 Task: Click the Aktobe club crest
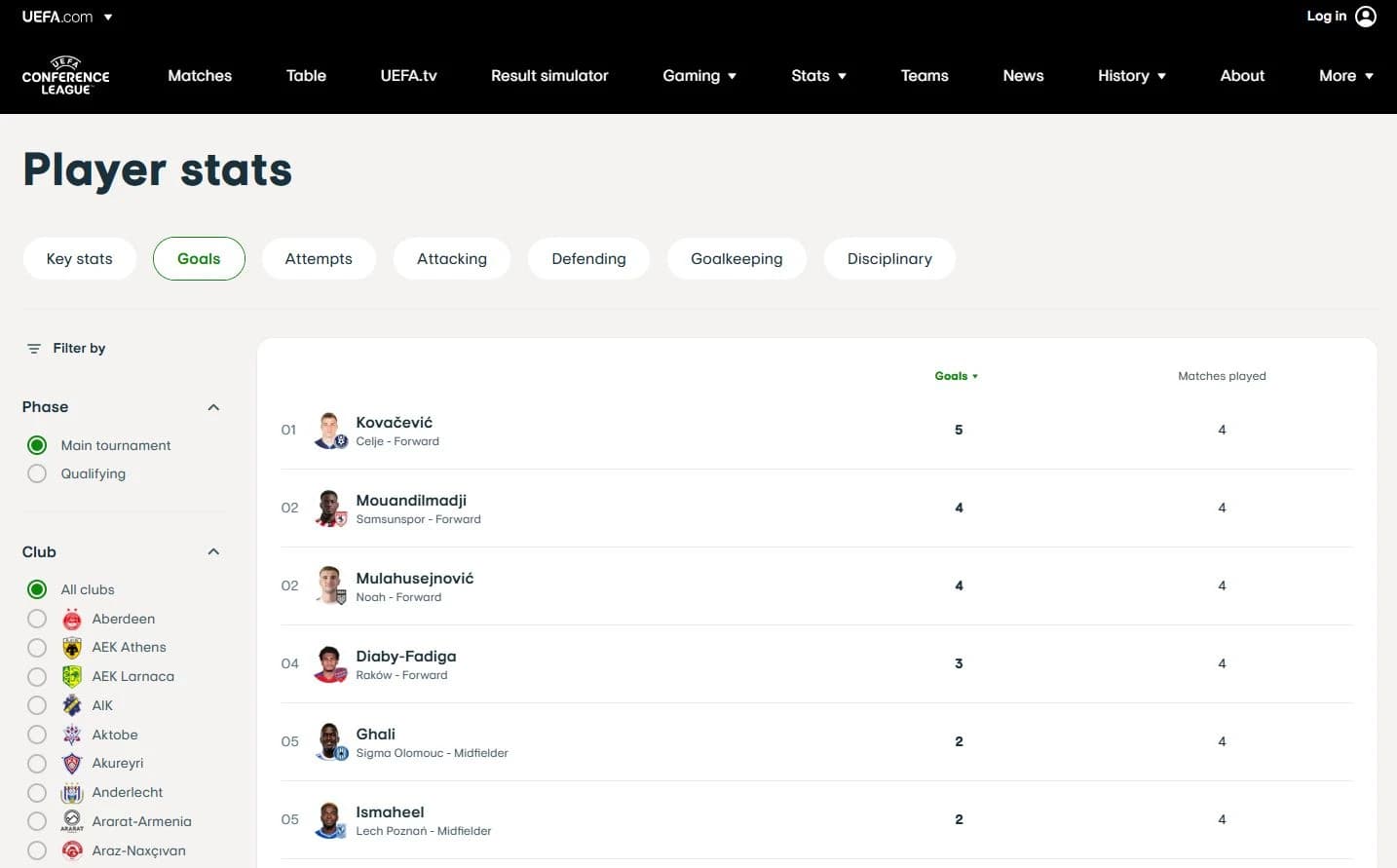tap(72, 735)
